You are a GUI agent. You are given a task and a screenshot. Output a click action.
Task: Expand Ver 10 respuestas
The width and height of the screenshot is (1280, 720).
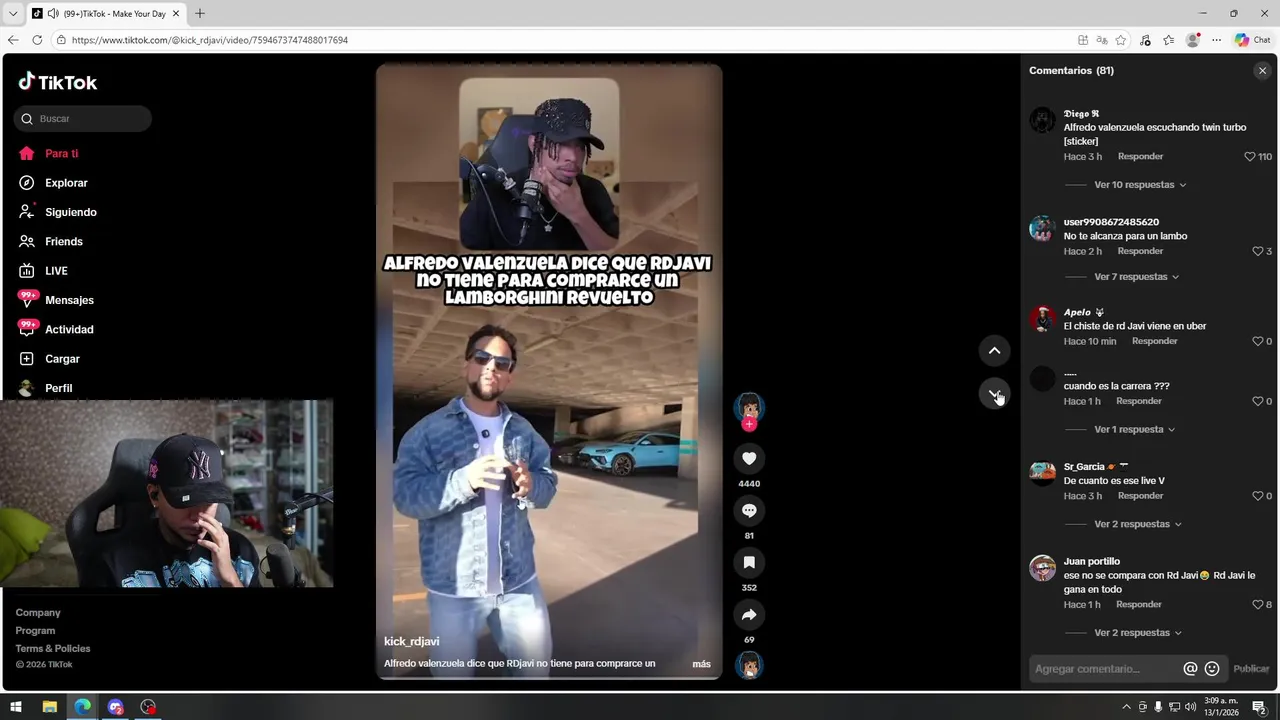coord(1140,185)
